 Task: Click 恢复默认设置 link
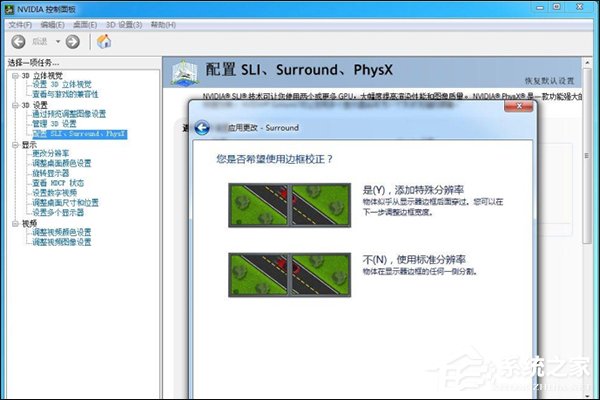click(x=549, y=81)
